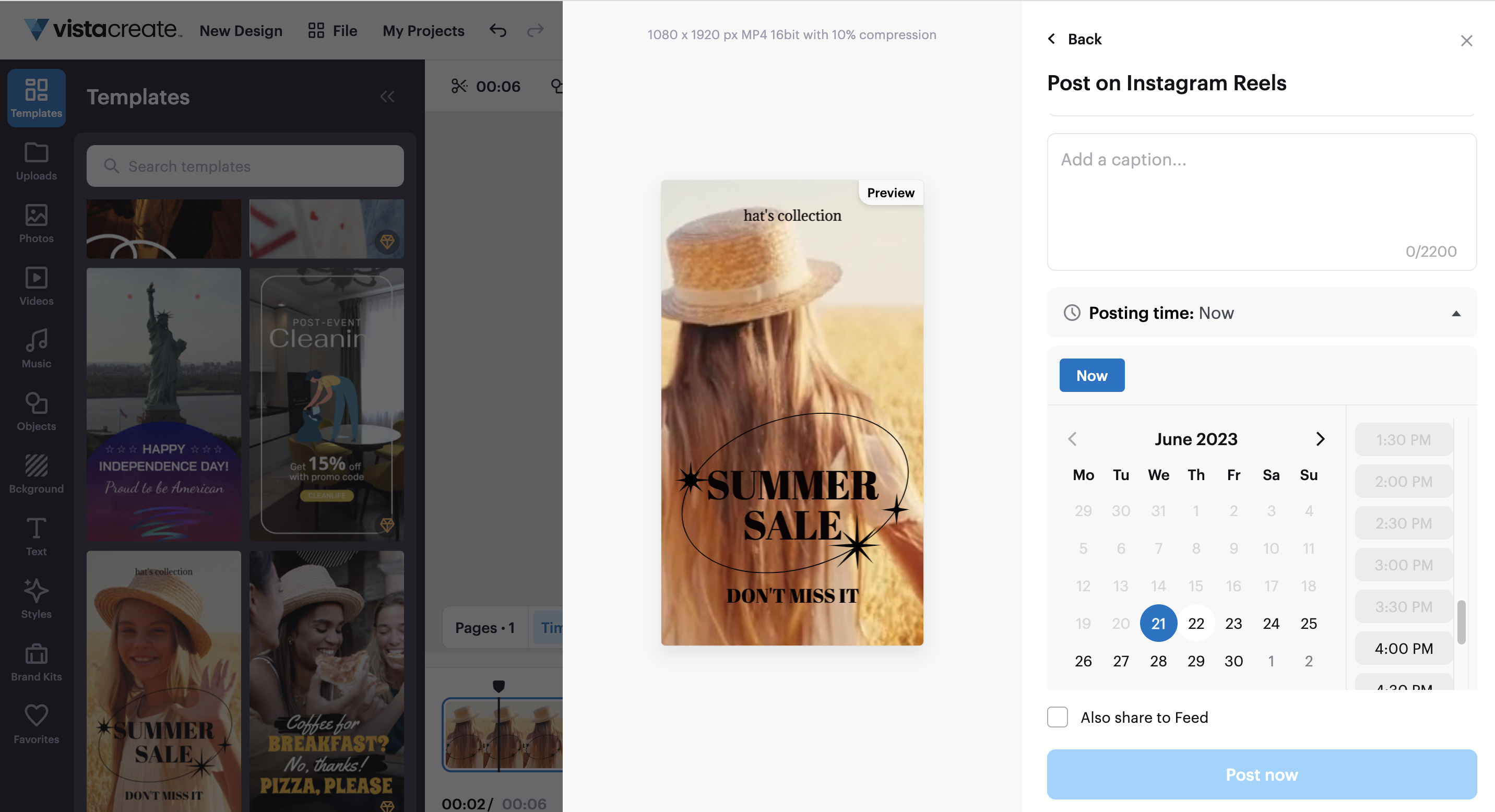Click the scissors trim icon at 00:06

pyautogui.click(x=459, y=86)
